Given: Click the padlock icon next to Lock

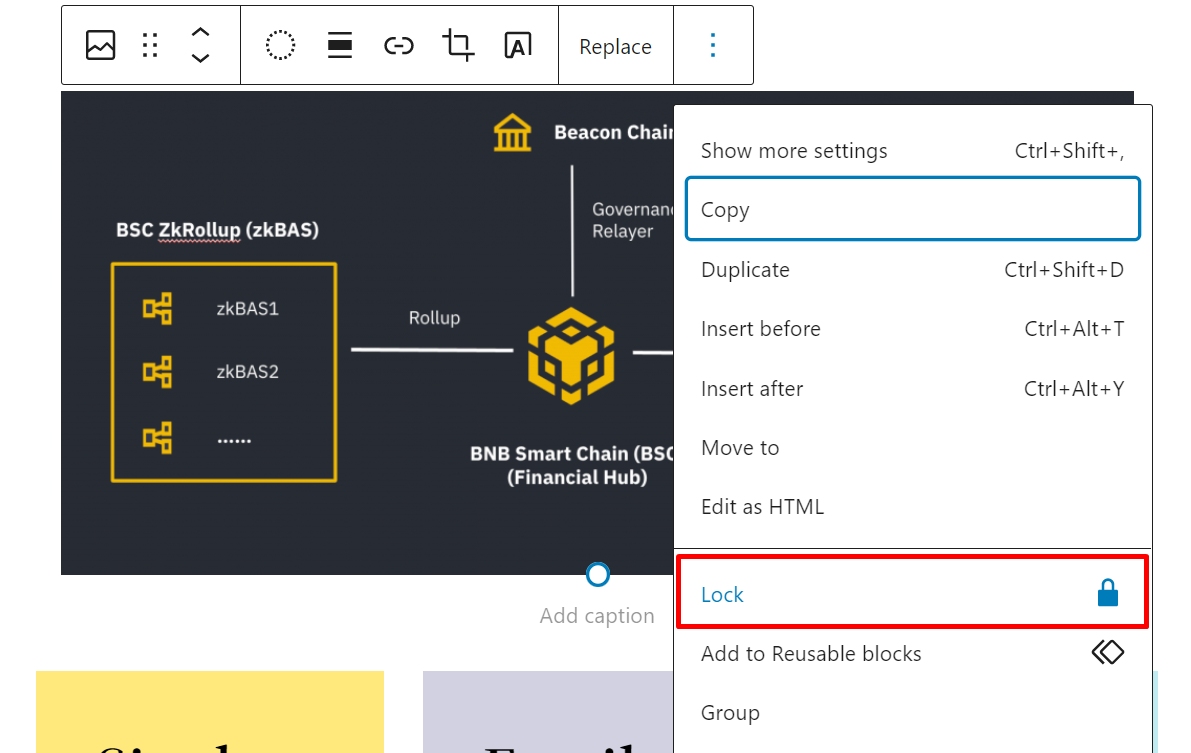Looking at the screenshot, I should (x=1107, y=595).
